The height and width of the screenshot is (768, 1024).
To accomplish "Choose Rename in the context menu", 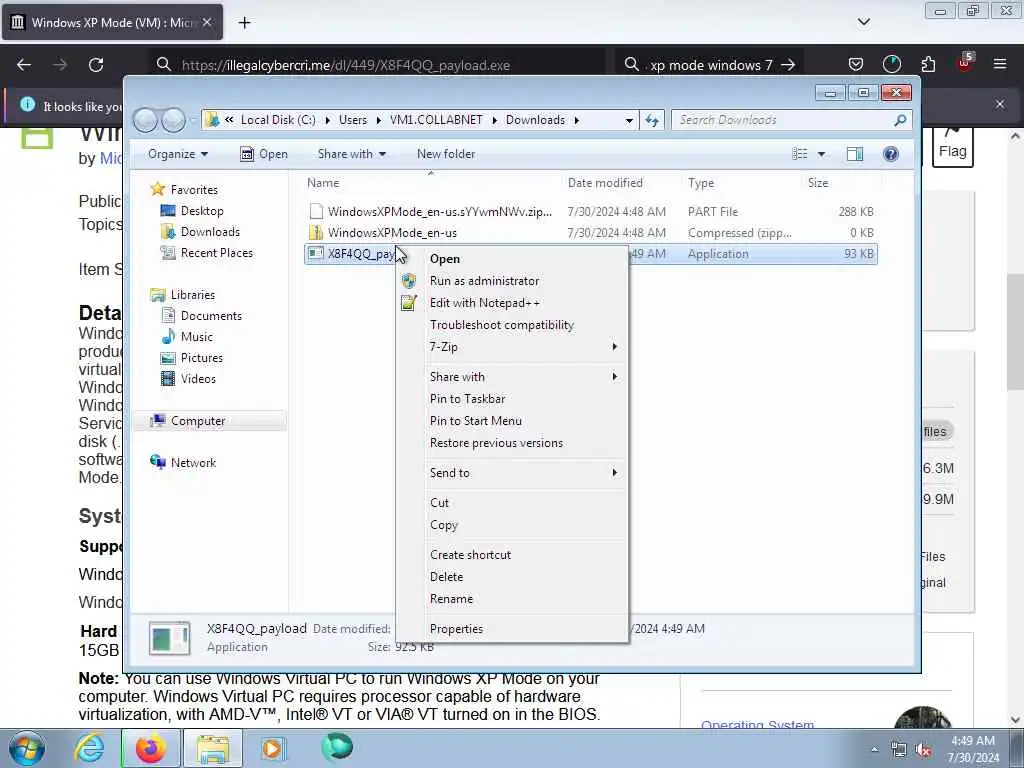I will coord(513,599).
